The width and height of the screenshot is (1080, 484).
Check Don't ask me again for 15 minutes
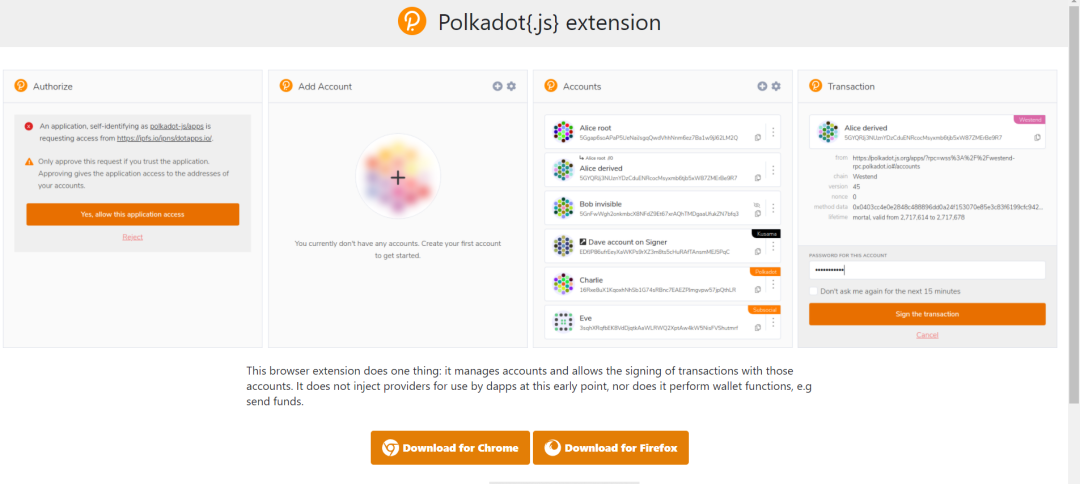tap(814, 291)
